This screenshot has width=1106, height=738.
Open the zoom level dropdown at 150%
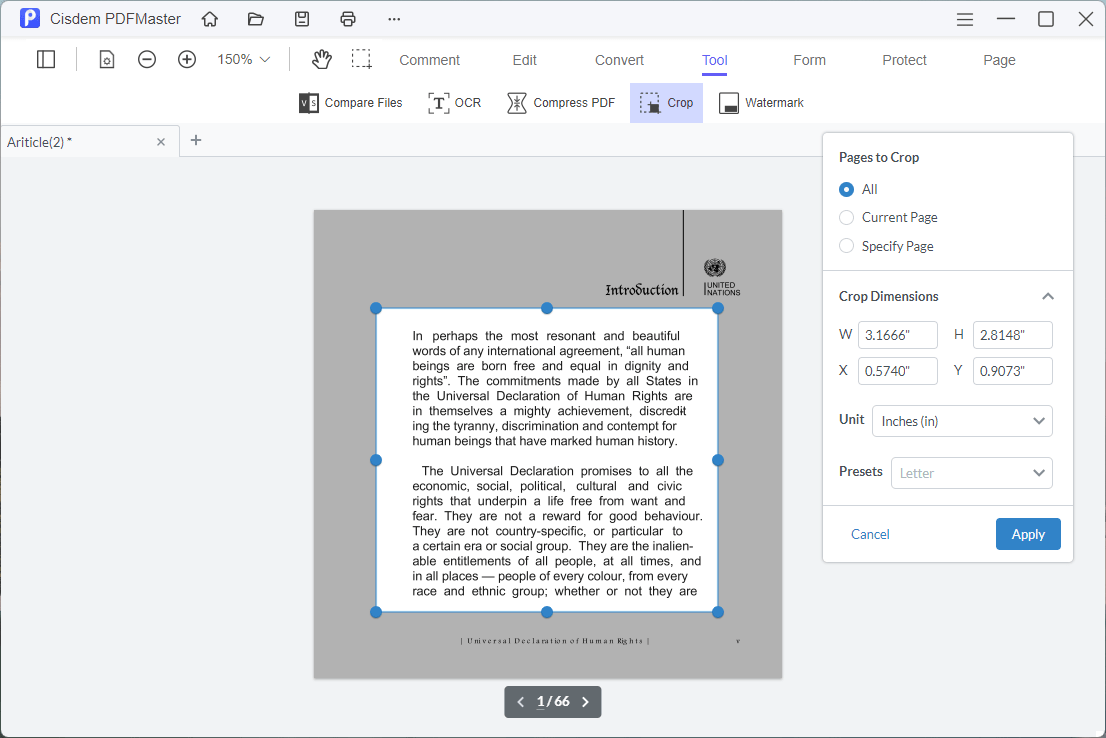(242, 59)
